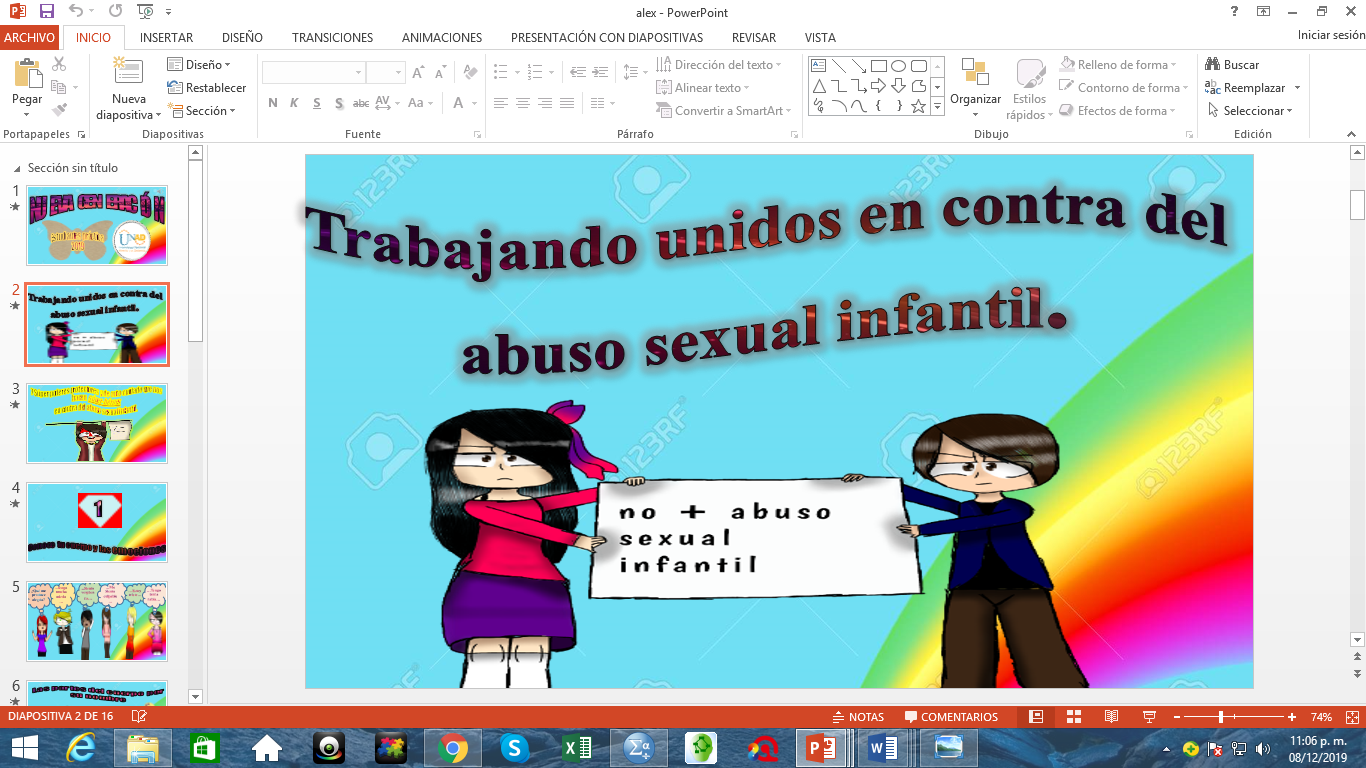Toggle bold N formatting button

click(x=273, y=103)
